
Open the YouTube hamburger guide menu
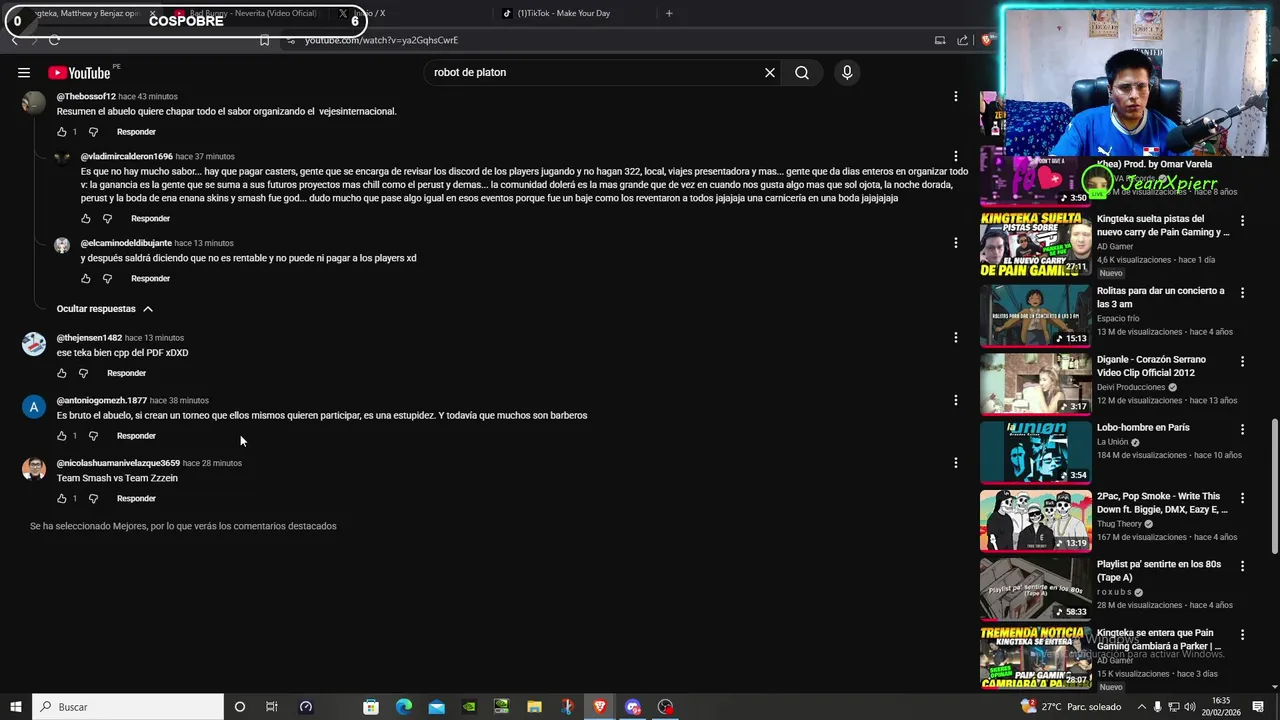tap(23, 72)
